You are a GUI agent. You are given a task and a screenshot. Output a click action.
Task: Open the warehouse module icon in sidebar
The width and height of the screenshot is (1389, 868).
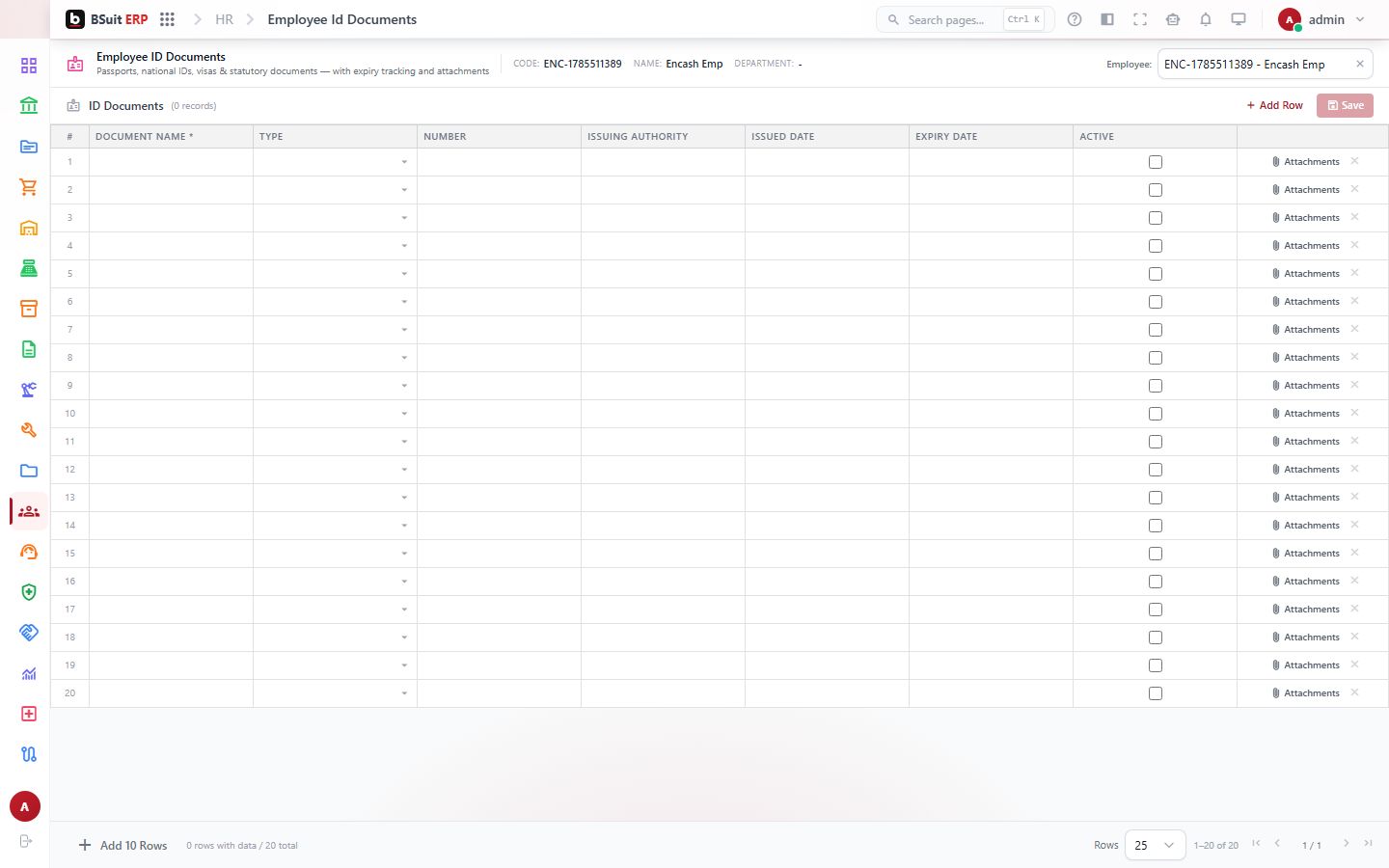[x=29, y=228]
